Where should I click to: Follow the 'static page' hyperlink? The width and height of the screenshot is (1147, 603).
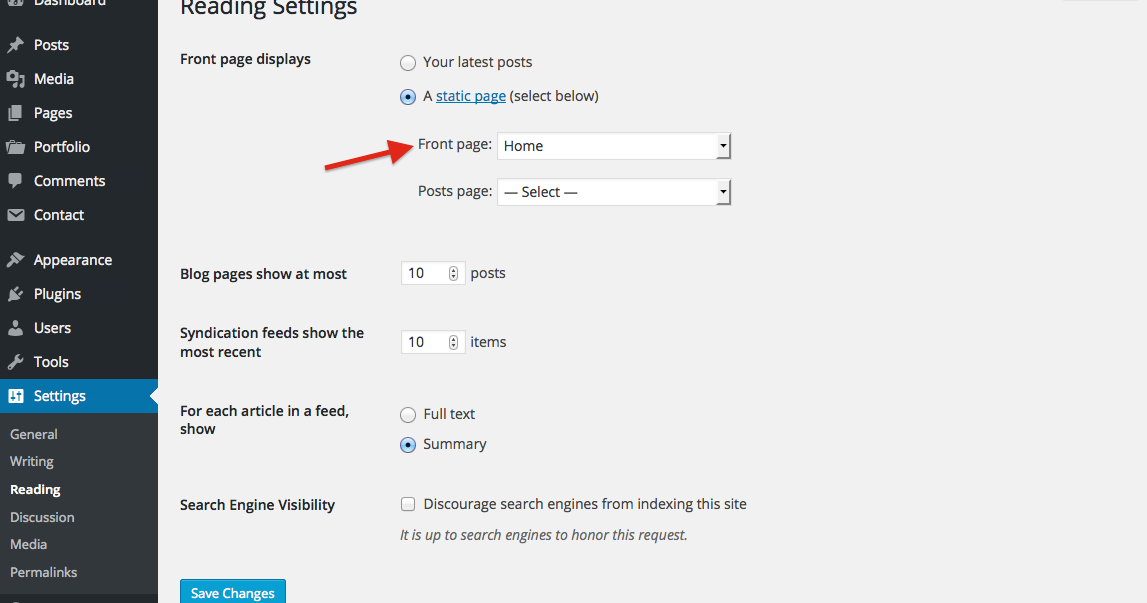(x=470, y=95)
